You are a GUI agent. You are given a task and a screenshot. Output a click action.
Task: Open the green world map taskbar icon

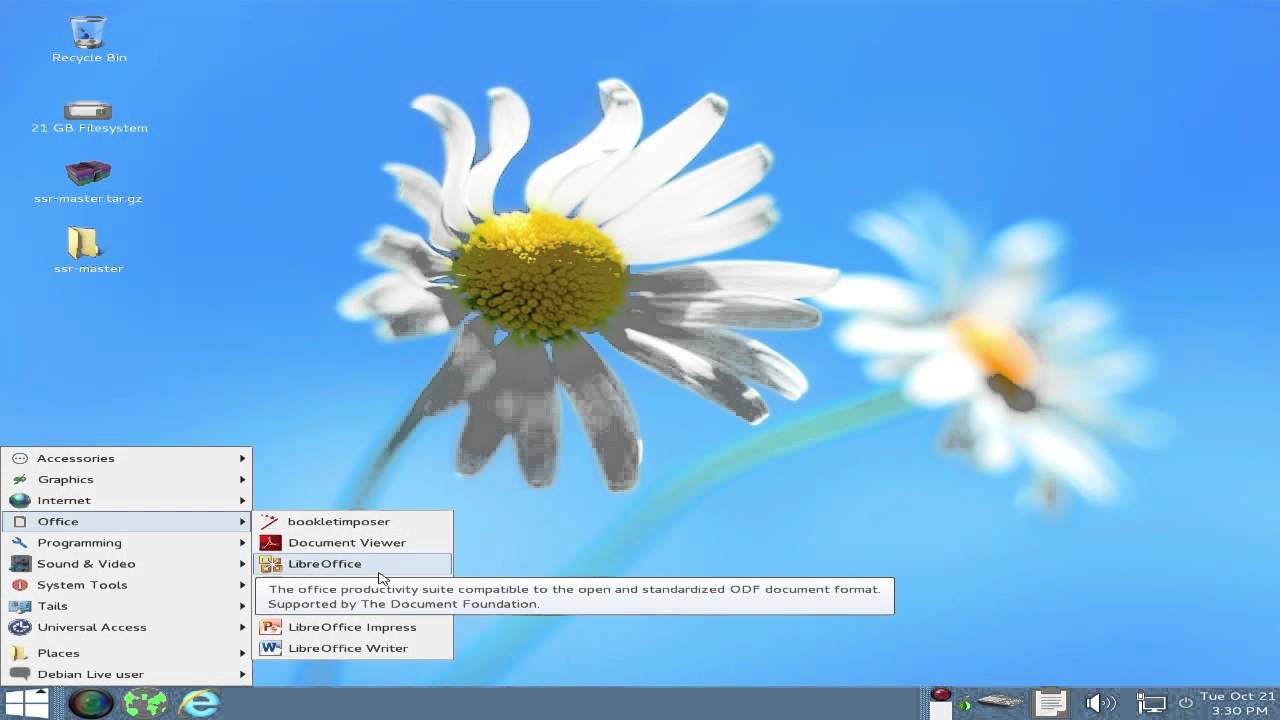coord(144,704)
